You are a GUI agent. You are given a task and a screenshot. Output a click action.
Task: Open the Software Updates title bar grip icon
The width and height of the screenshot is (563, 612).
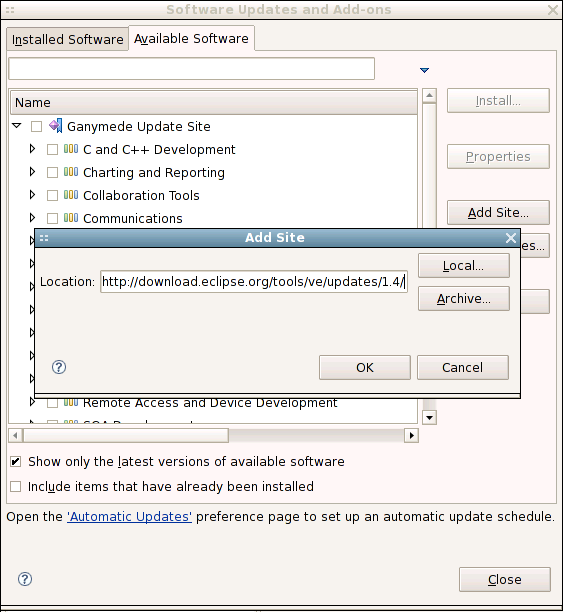10,10
